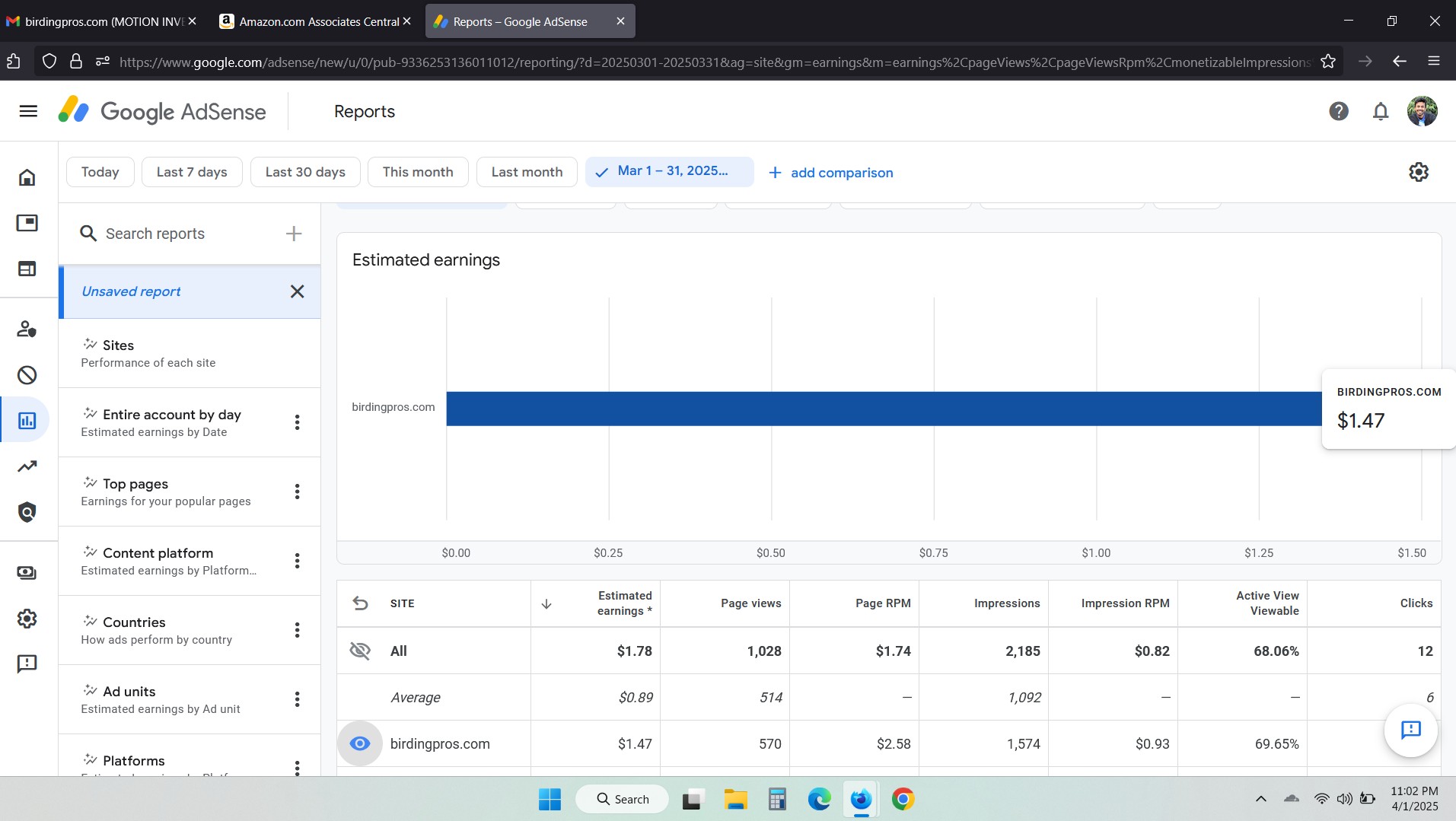Viewport: 1456px width, 821px height.
Task: Open the Sites icon in the left sidebar
Action: coord(27,269)
